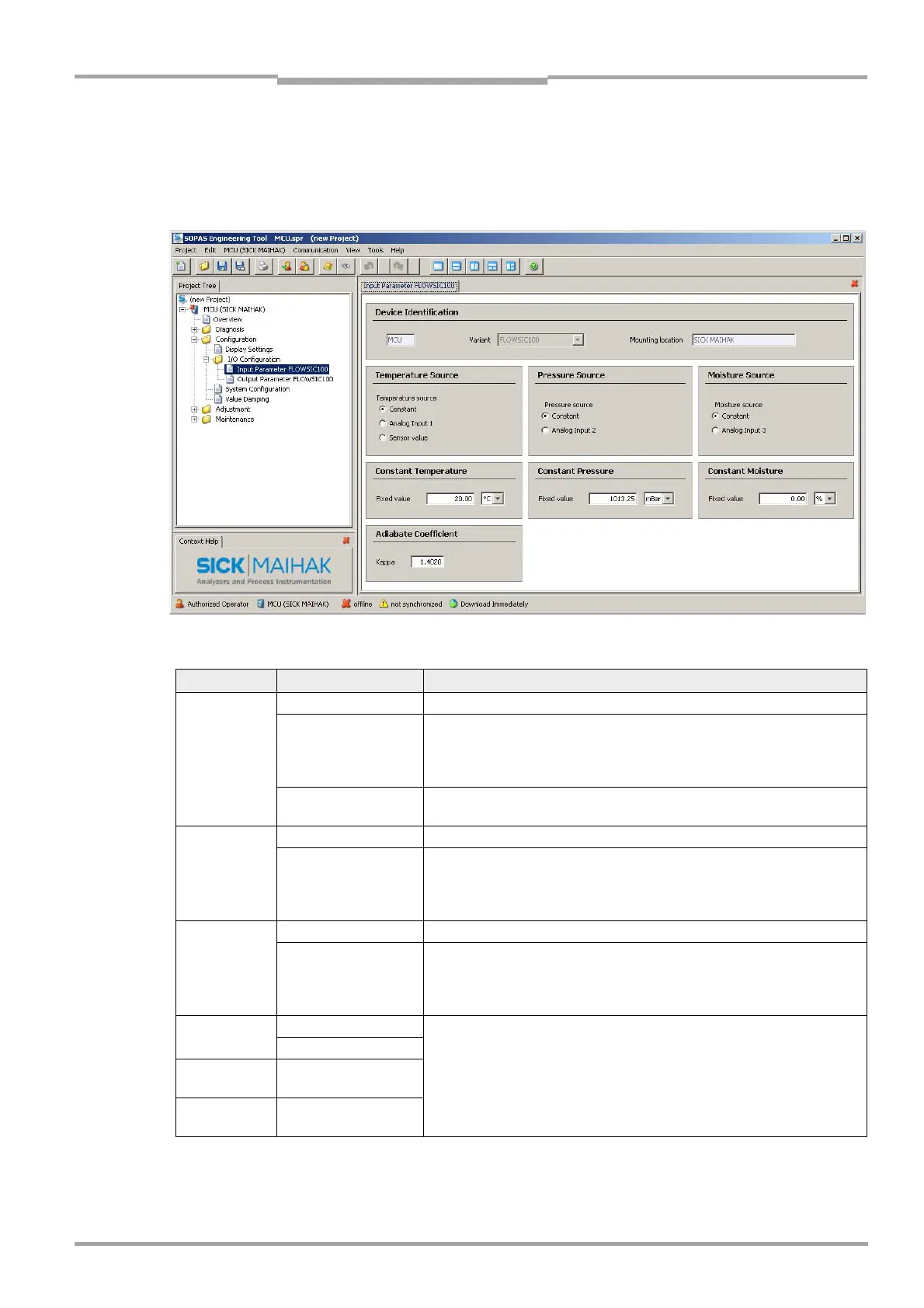Expand the Diagnosis folder node
The width and height of the screenshot is (924, 1308).
point(194,329)
